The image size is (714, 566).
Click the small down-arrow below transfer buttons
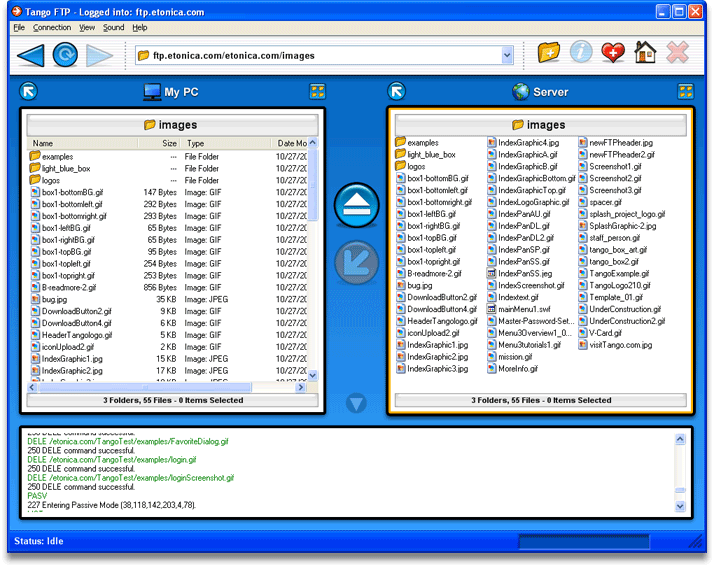(x=356, y=403)
